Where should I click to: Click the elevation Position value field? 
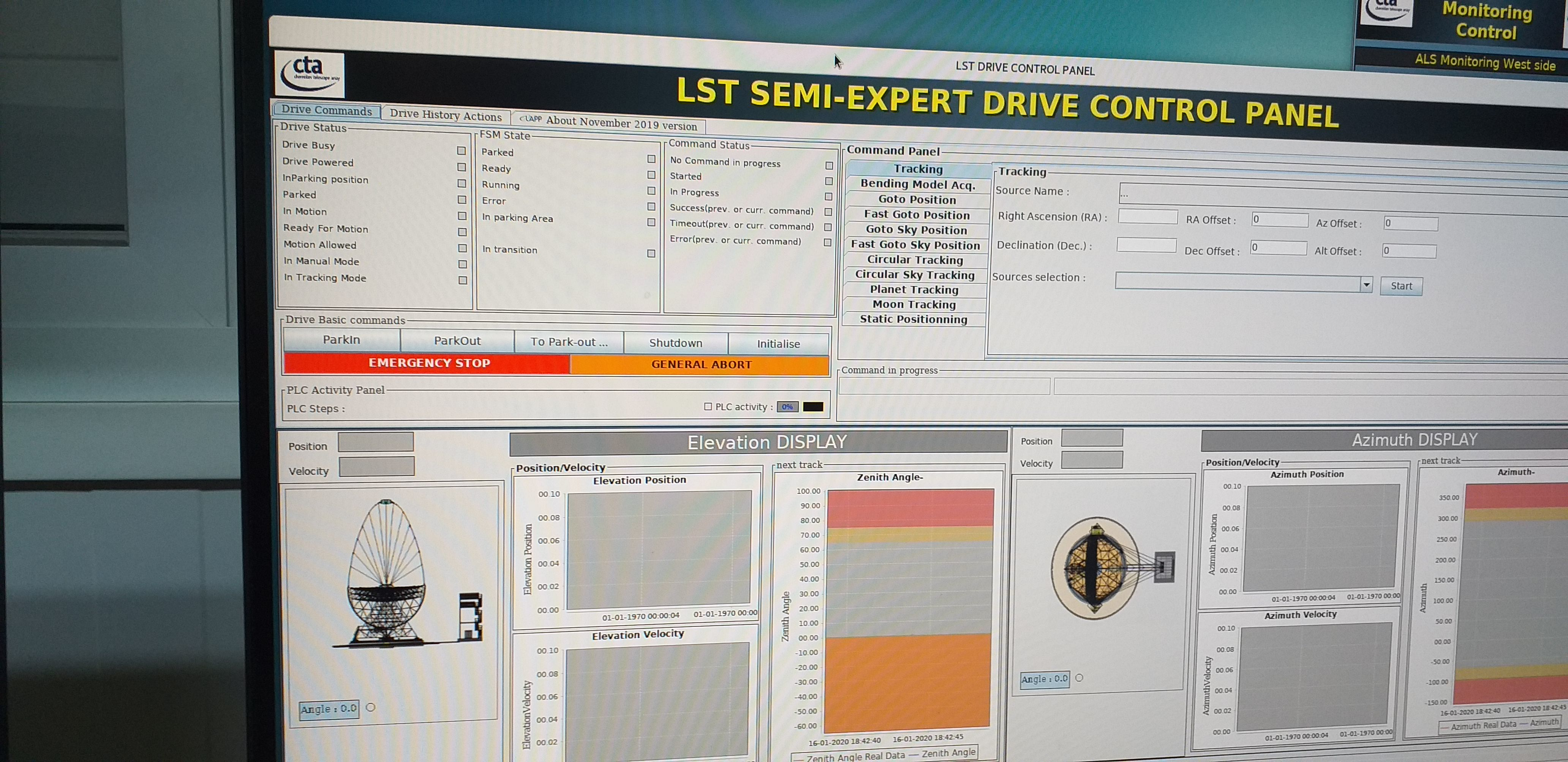(x=376, y=442)
